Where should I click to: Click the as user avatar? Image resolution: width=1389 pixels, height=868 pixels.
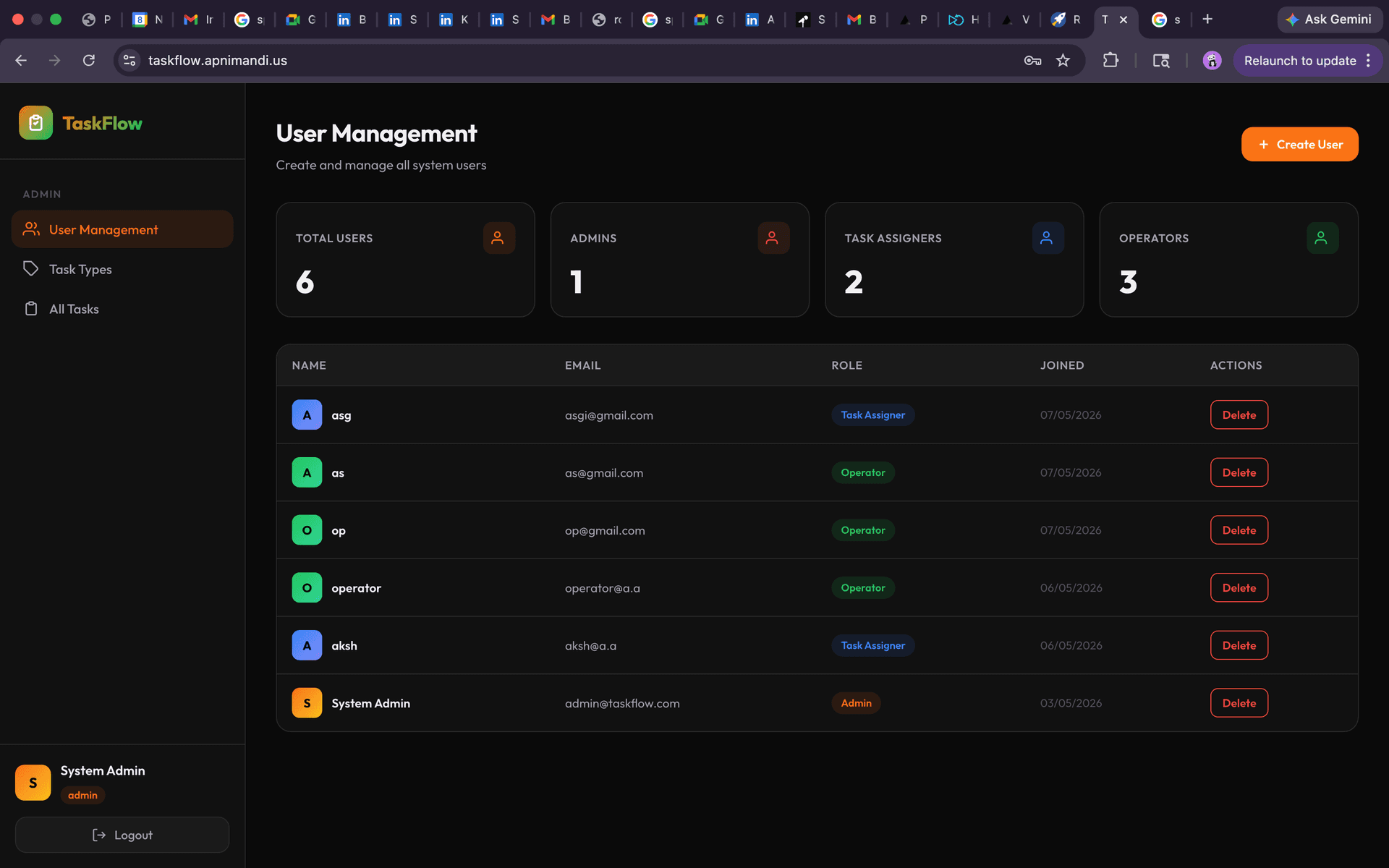pos(307,472)
